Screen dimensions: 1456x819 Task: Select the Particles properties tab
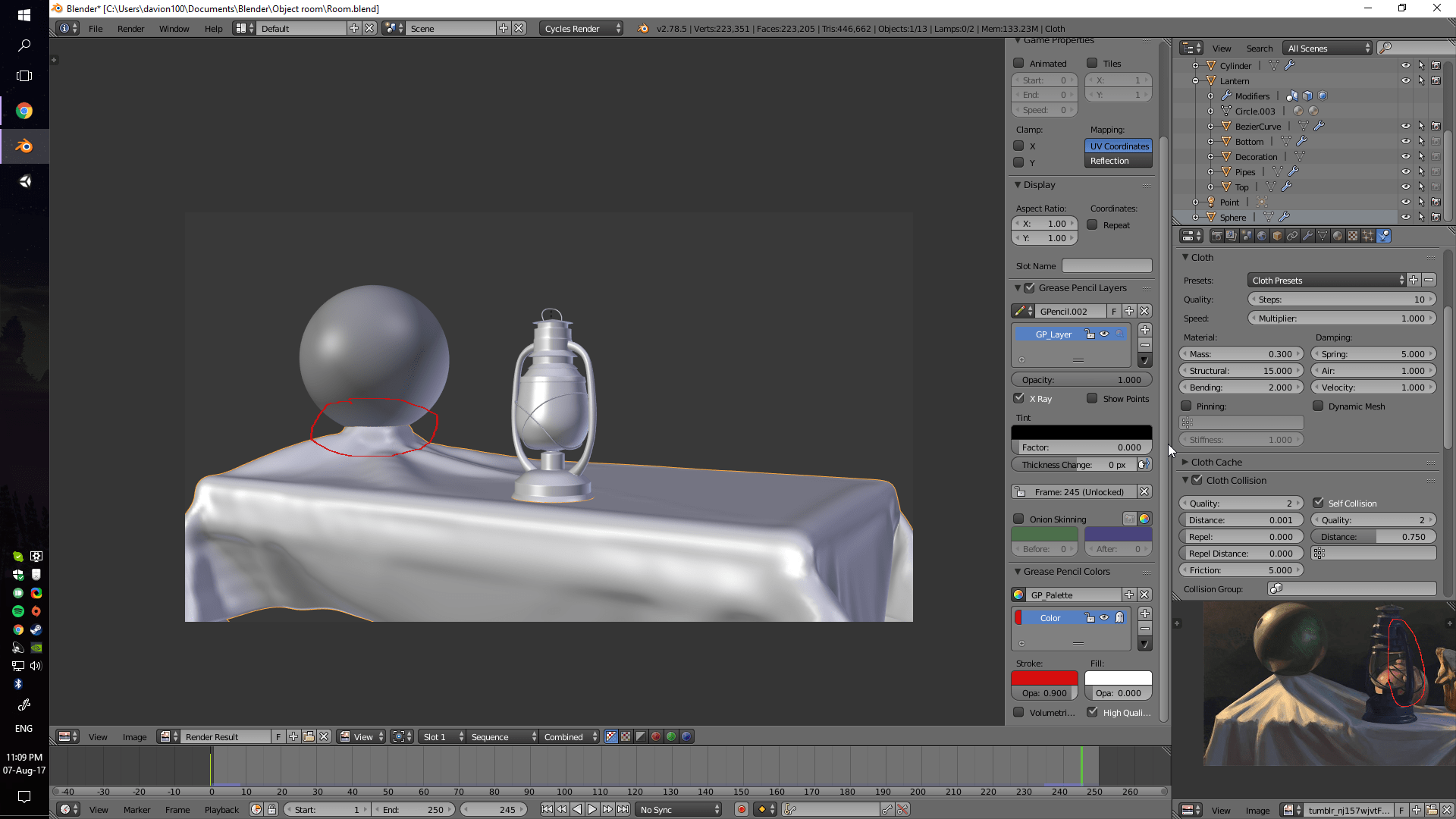point(1369,236)
